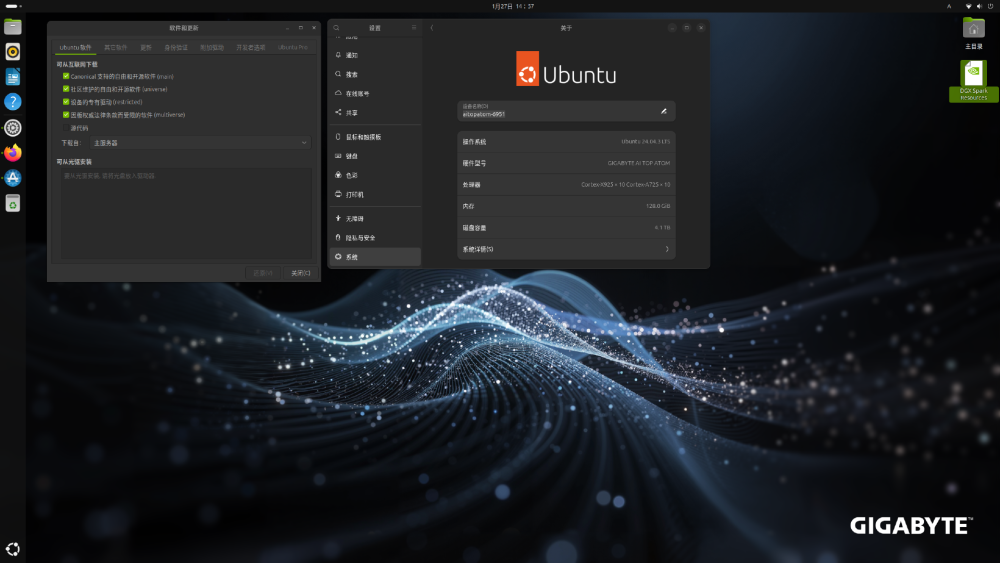Click the activities indicator in the top bar
Viewport: 1000px width, 563px height.
[13, 6]
